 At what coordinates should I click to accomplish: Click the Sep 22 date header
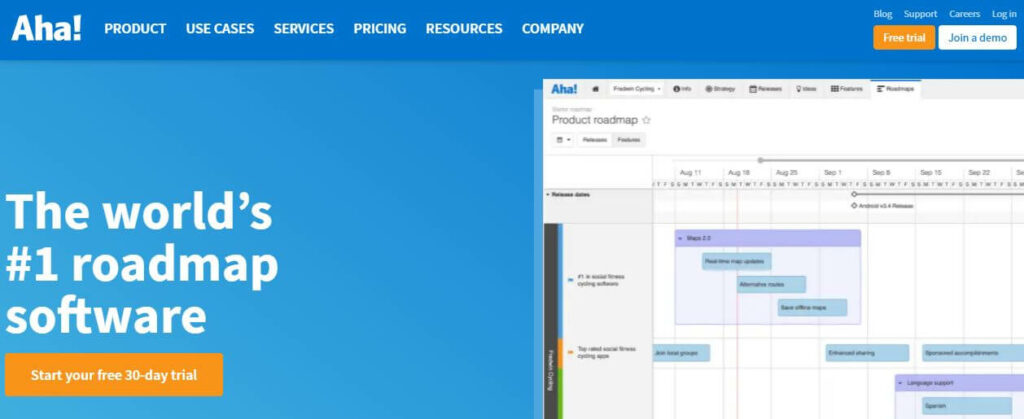(979, 173)
